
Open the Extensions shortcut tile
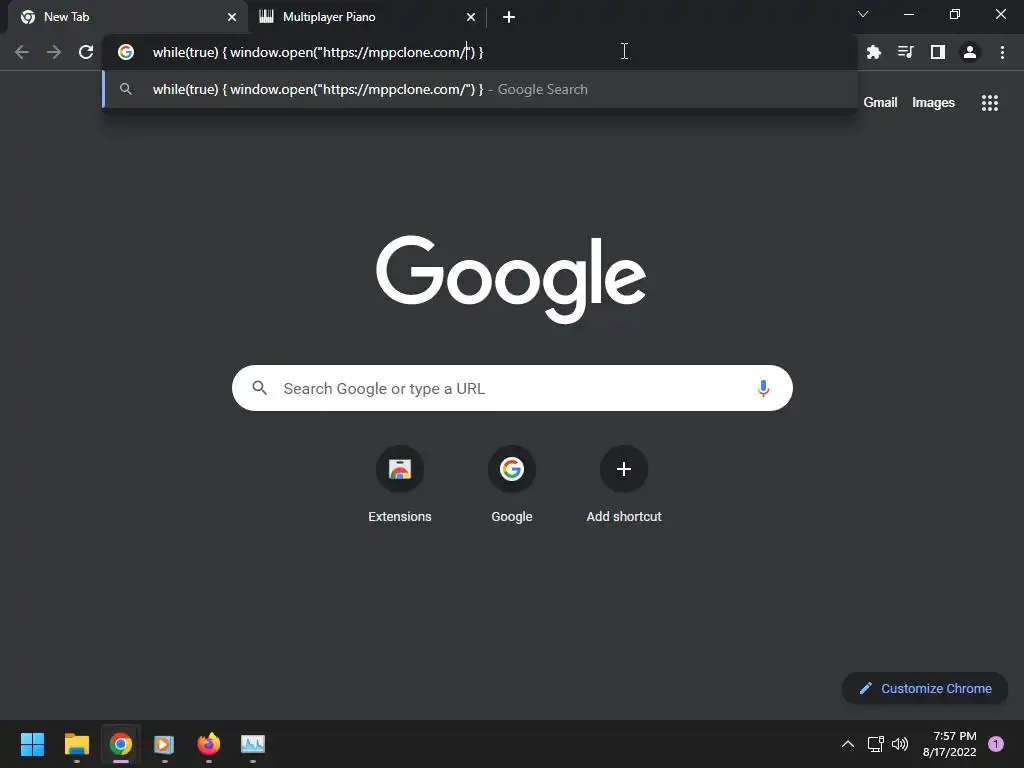[400, 469]
